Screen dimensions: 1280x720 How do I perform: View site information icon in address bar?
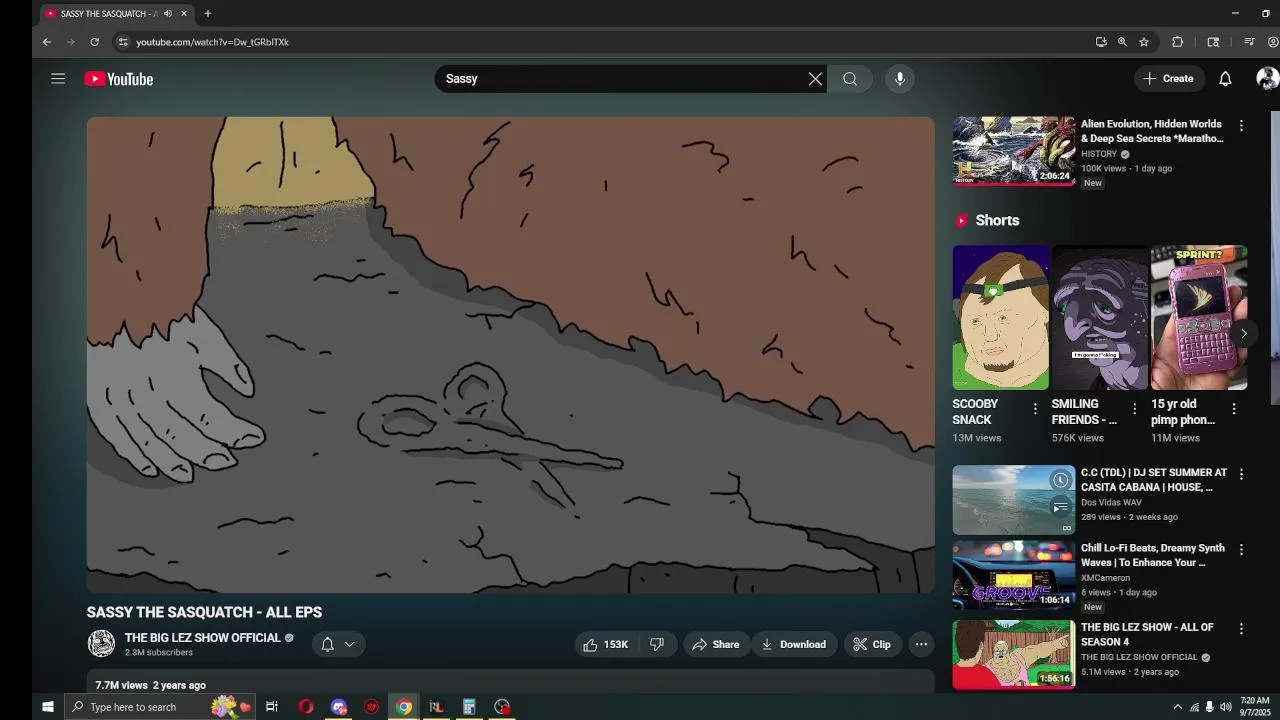(123, 42)
